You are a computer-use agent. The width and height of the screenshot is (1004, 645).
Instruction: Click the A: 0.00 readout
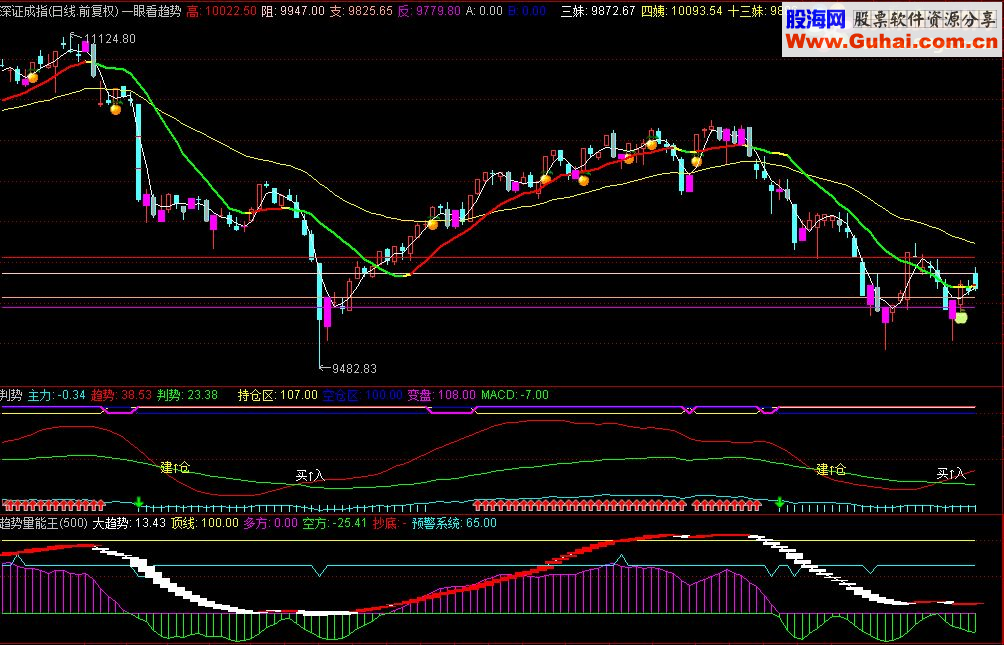click(484, 11)
